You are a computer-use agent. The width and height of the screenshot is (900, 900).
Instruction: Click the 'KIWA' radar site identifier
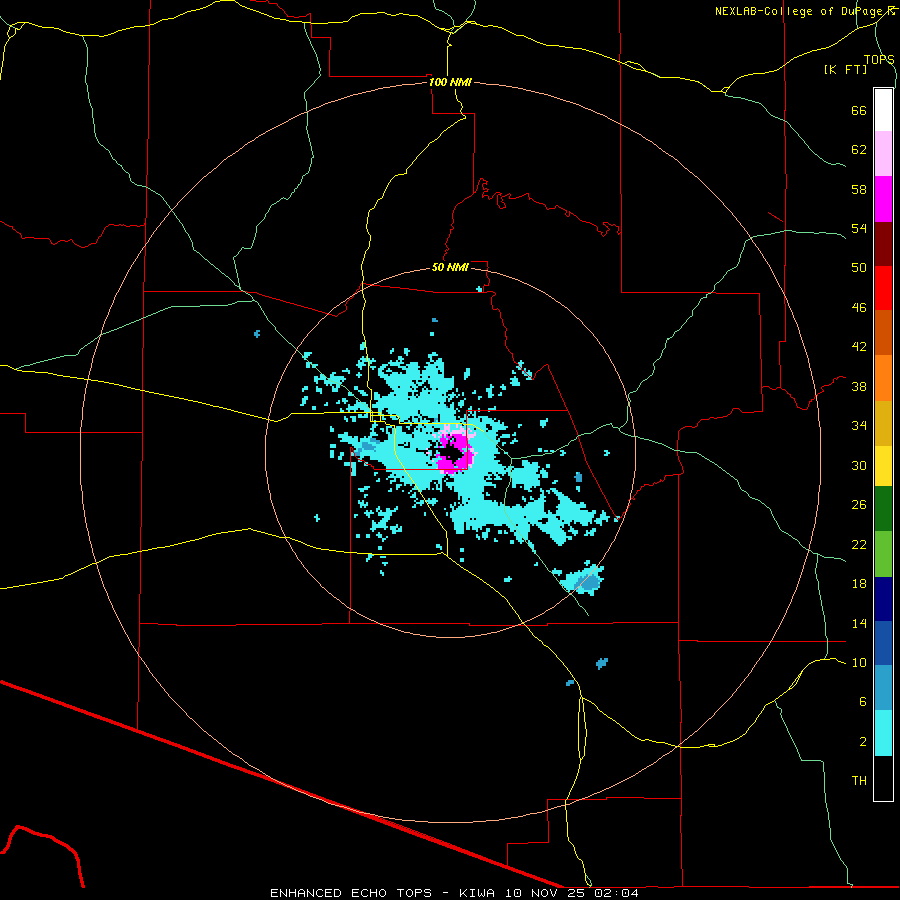476,893
